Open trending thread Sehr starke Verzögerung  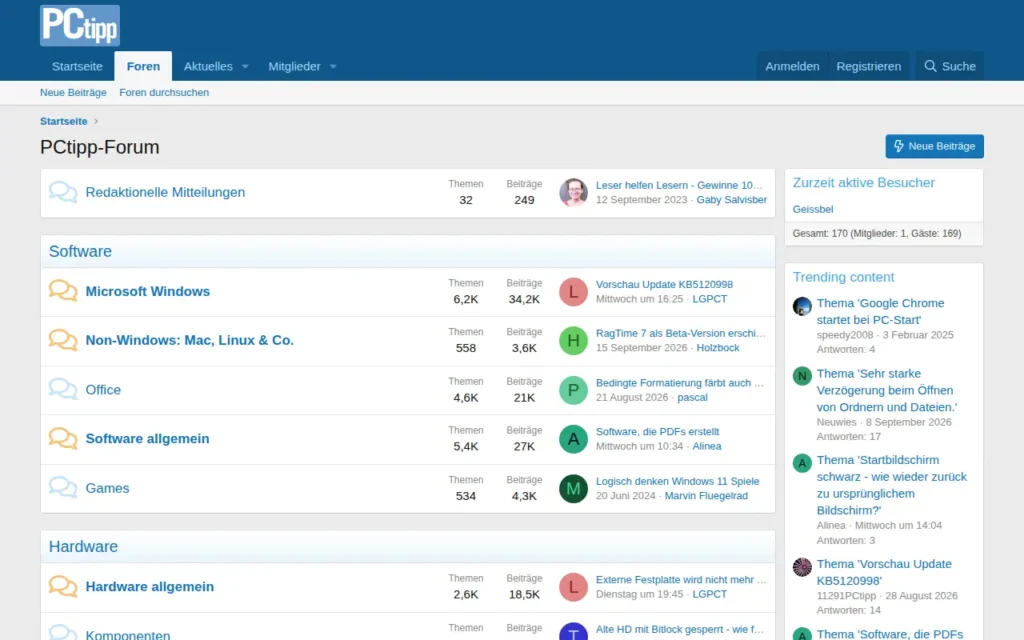click(887, 391)
